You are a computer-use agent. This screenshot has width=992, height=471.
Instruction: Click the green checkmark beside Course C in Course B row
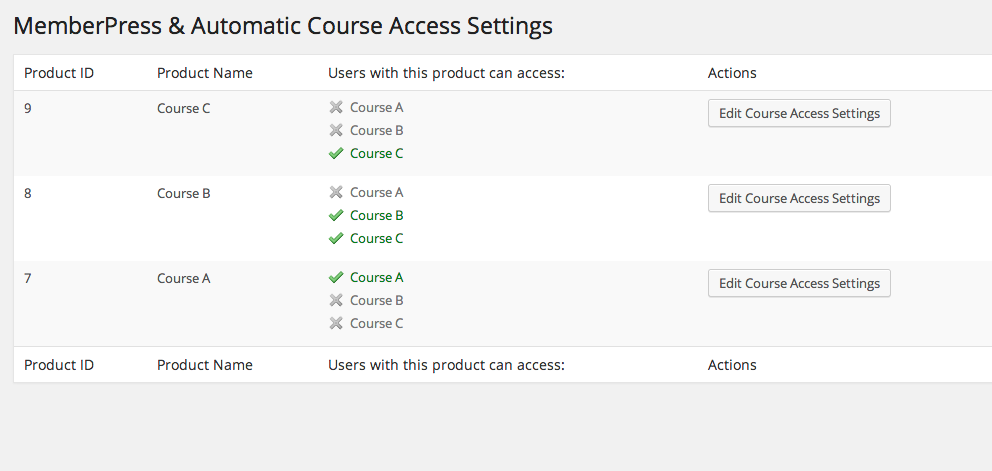click(x=336, y=239)
